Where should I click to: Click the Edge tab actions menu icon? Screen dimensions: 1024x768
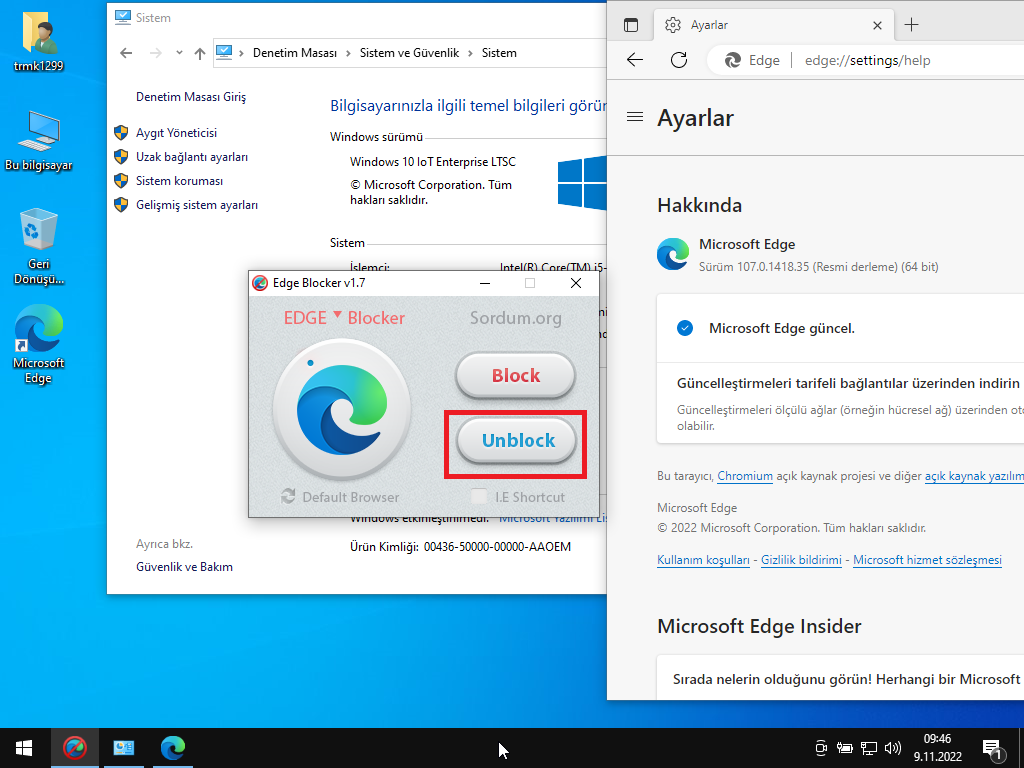(x=631, y=25)
